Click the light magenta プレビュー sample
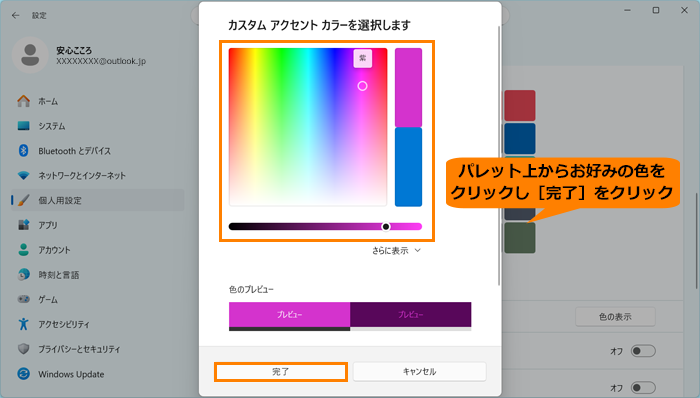 (x=289, y=315)
